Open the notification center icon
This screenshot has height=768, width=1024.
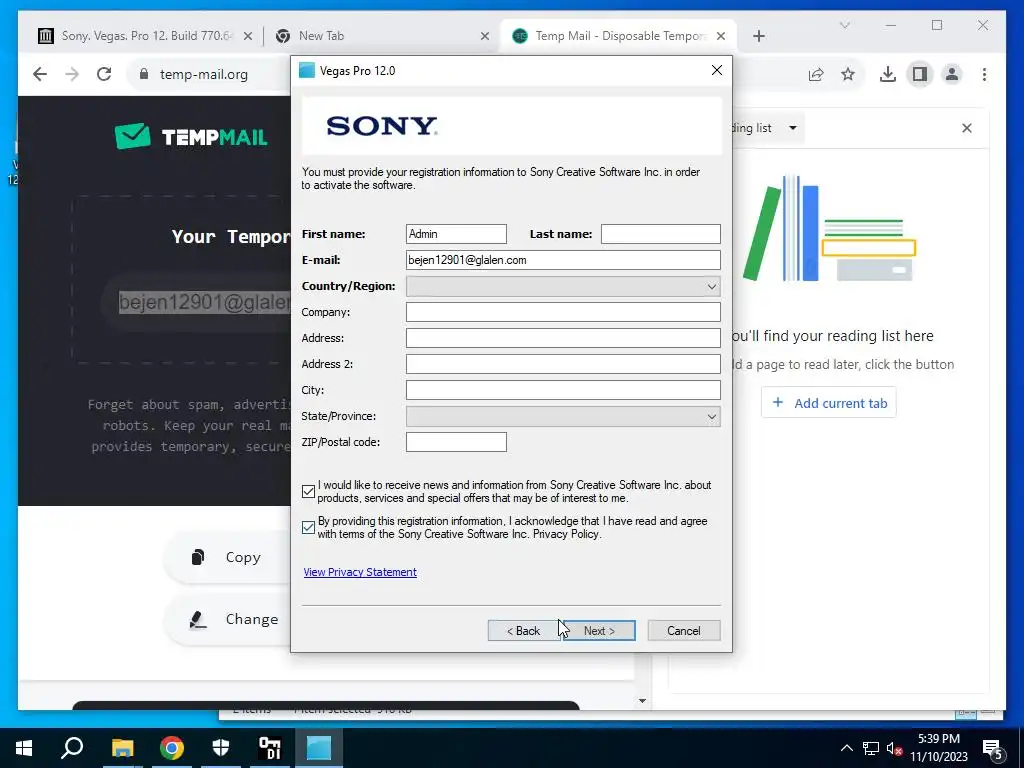(993, 748)
